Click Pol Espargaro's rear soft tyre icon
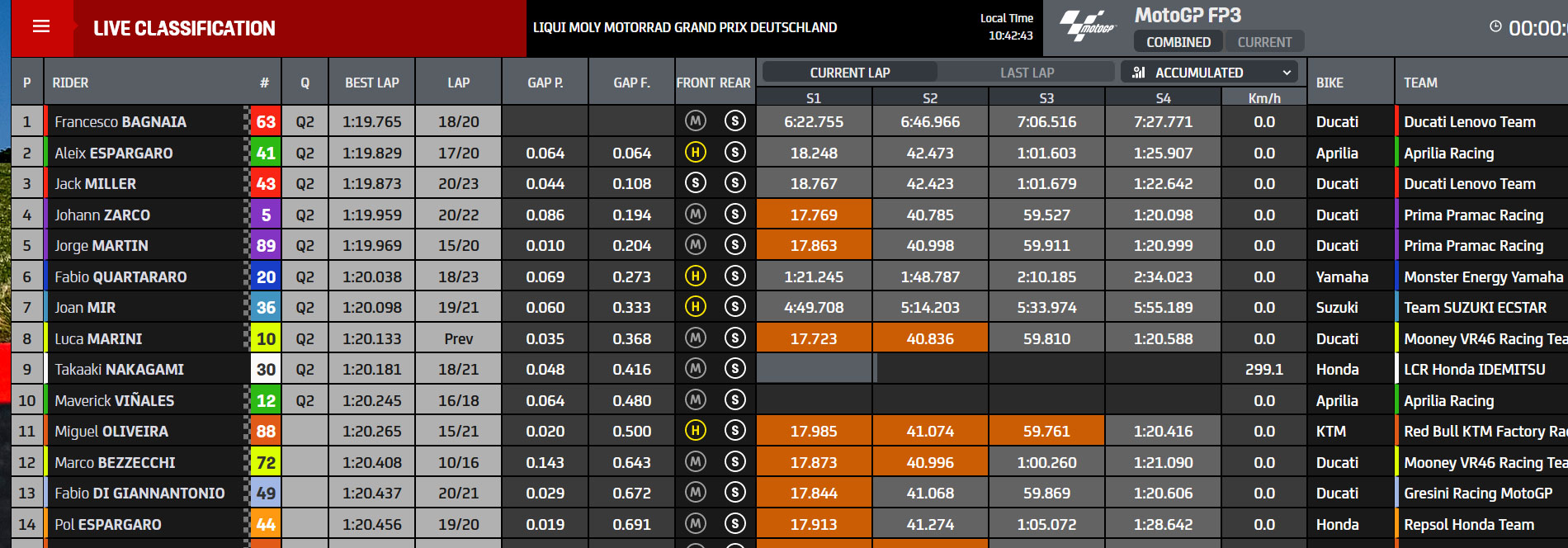 pos(735,523)
